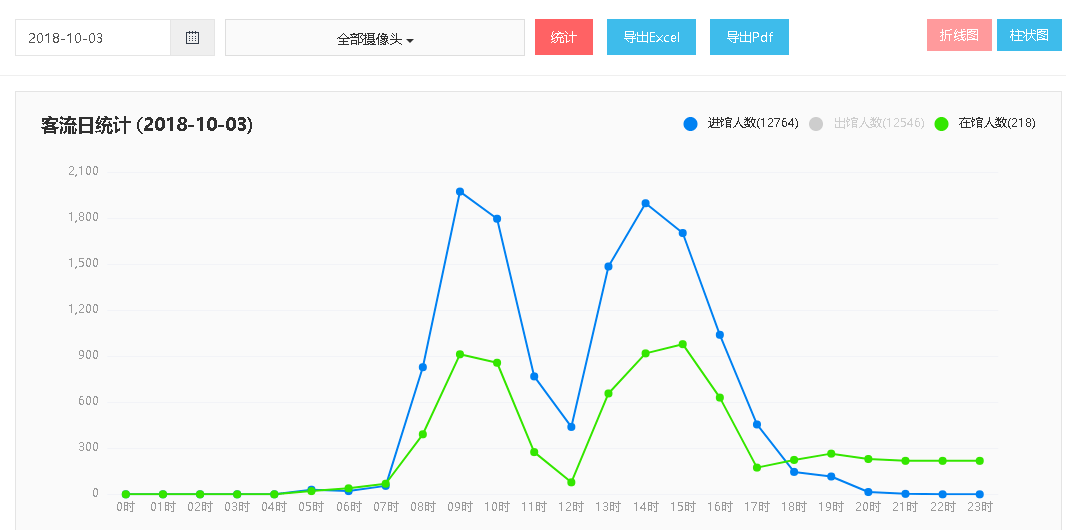Image resolution: width=1066 pixels, height=530 pixels.
Task: Expand the 全部摄像头 camera dropdown
Action: pyautogui.click(x=375, y=37)
